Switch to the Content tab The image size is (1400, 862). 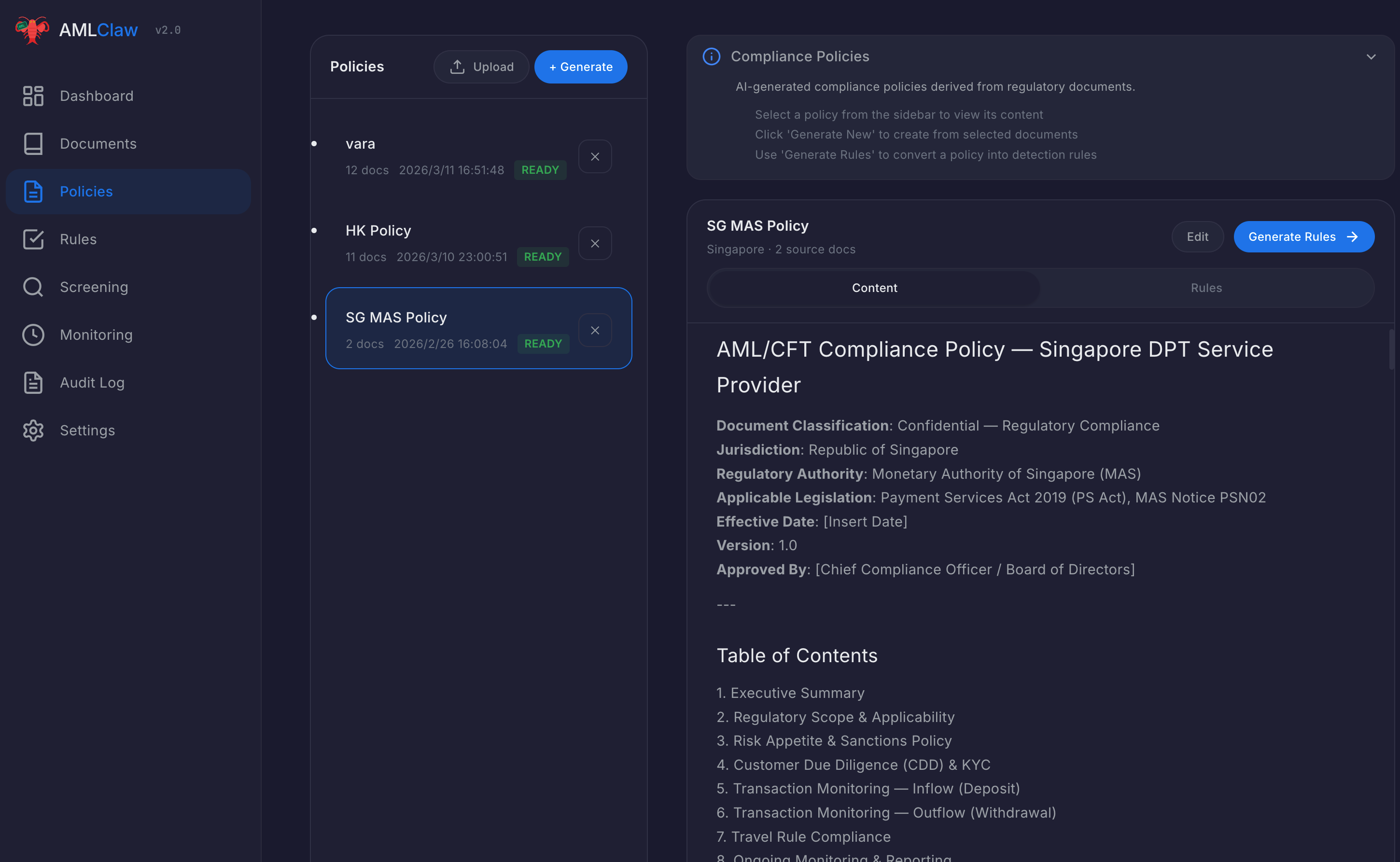click(x=874, y=288)
